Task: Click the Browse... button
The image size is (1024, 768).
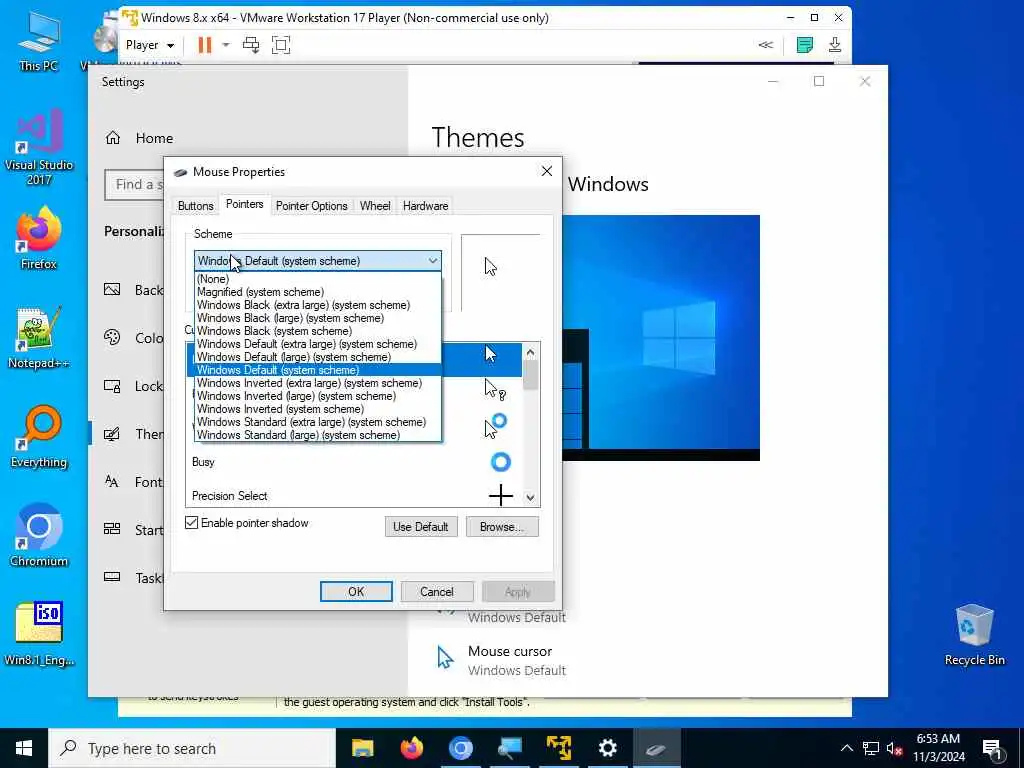Action: [x=502, y=526]
